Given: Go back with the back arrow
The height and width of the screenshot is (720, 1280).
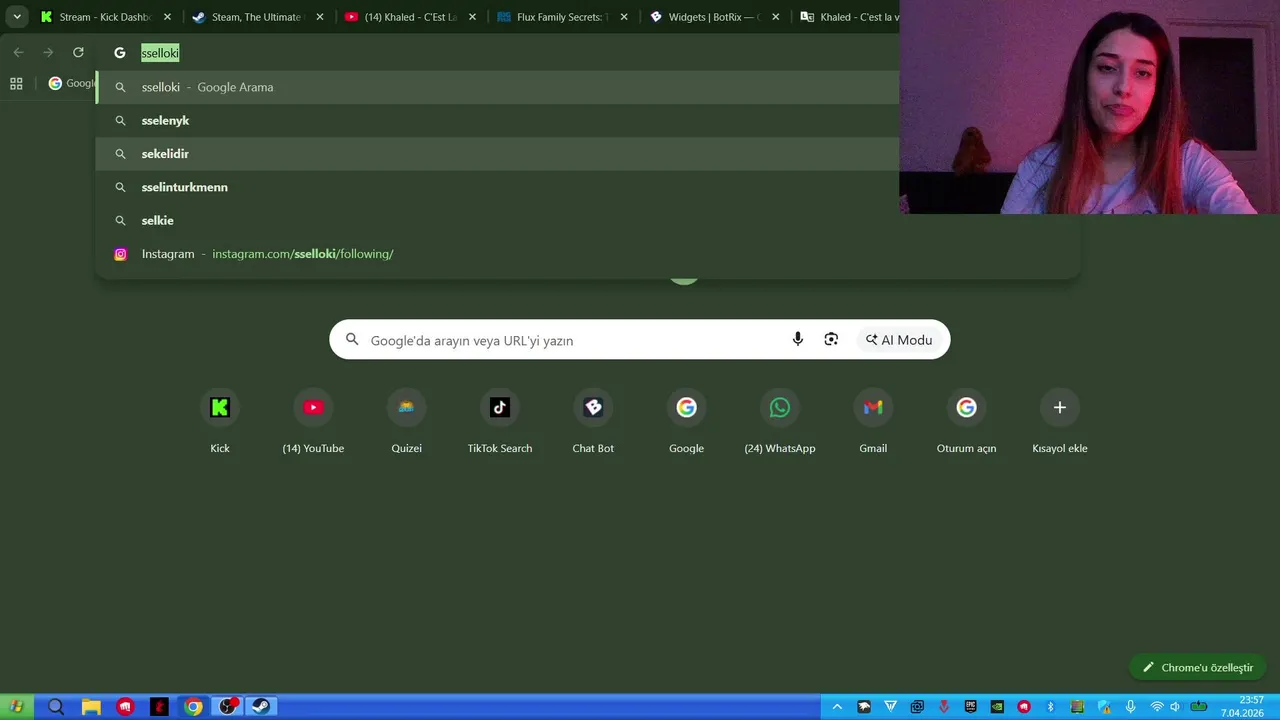Looking at the screenshot, I should tap(18, 52).
